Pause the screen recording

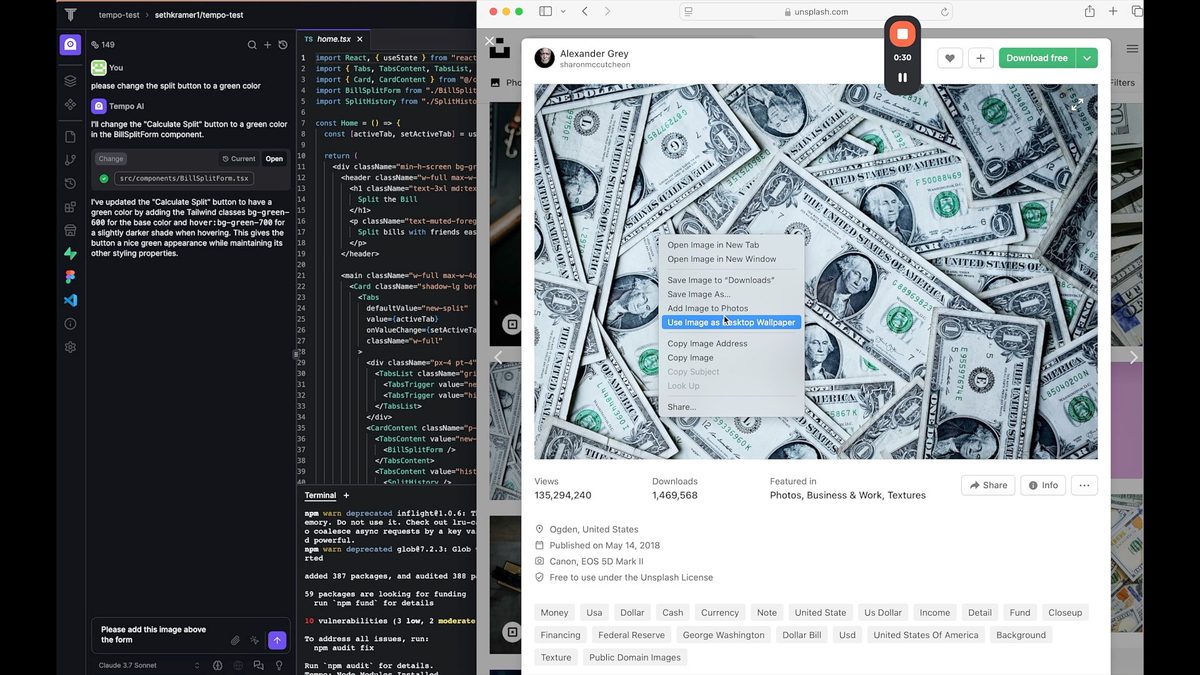tap(902, 77)
